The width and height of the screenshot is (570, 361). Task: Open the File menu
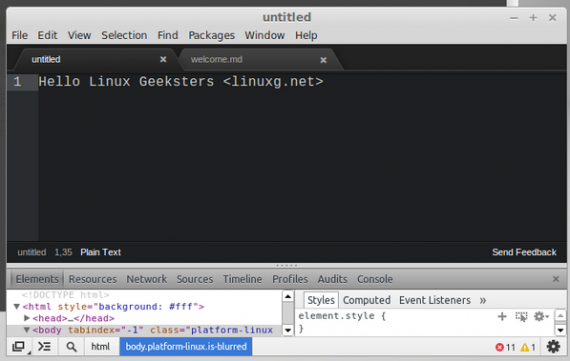click(20, 35)
